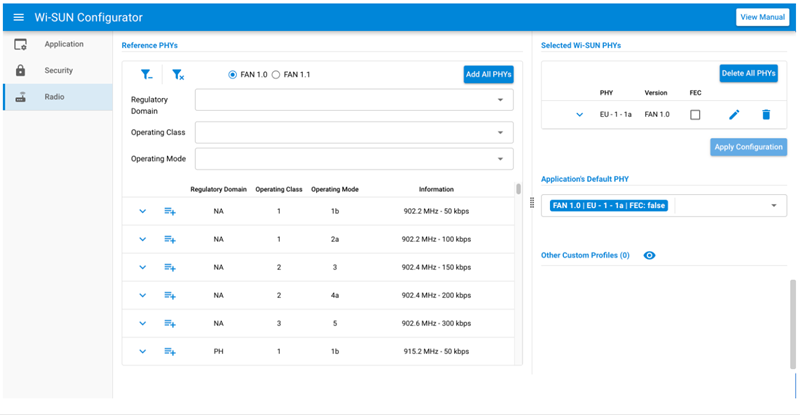
Task: Click the View Manual button
Action: 762,17
